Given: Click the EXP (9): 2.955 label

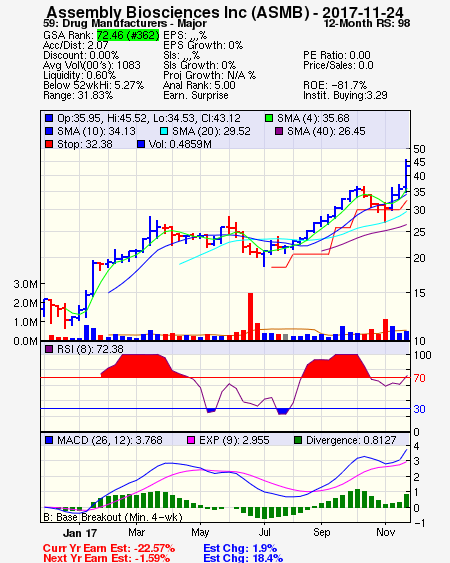Looking at the screenshot, I should pos(234,440).
